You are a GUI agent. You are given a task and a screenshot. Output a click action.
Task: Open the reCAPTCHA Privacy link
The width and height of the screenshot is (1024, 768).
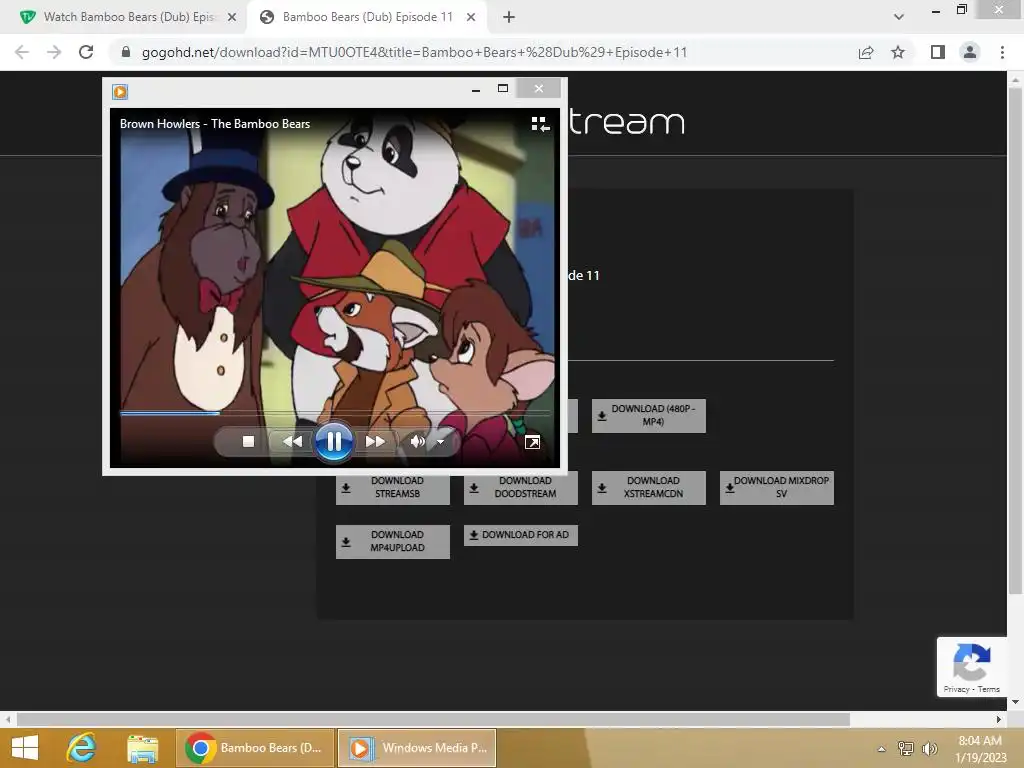point(956,689)
